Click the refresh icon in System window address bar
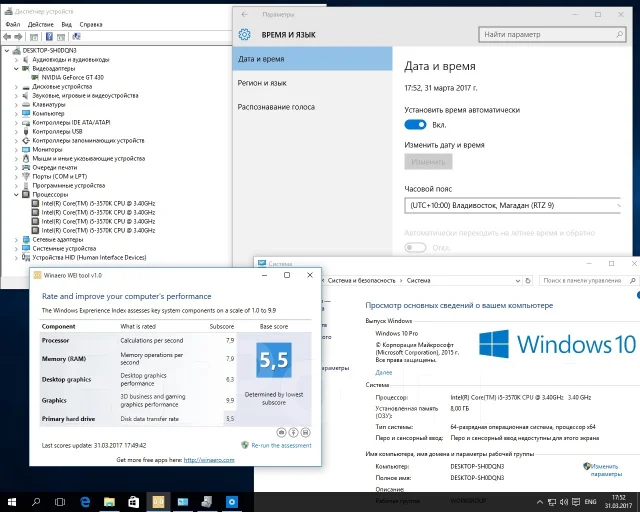 click(x=528, y=281)
